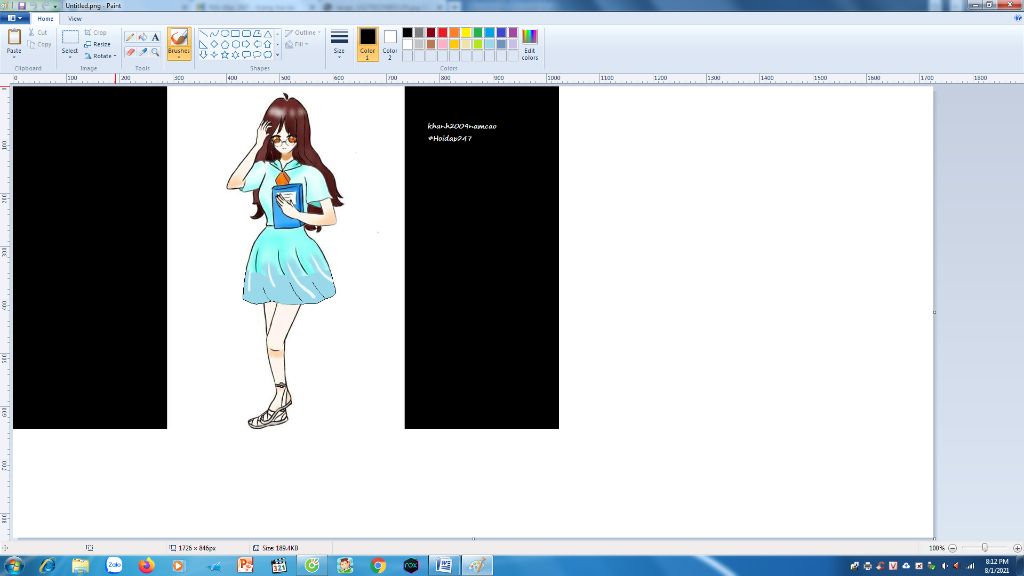Select Color 2 background box
Image resolution: width=1024 pixels, height=576 pixels.
click(x=390, y=44)
